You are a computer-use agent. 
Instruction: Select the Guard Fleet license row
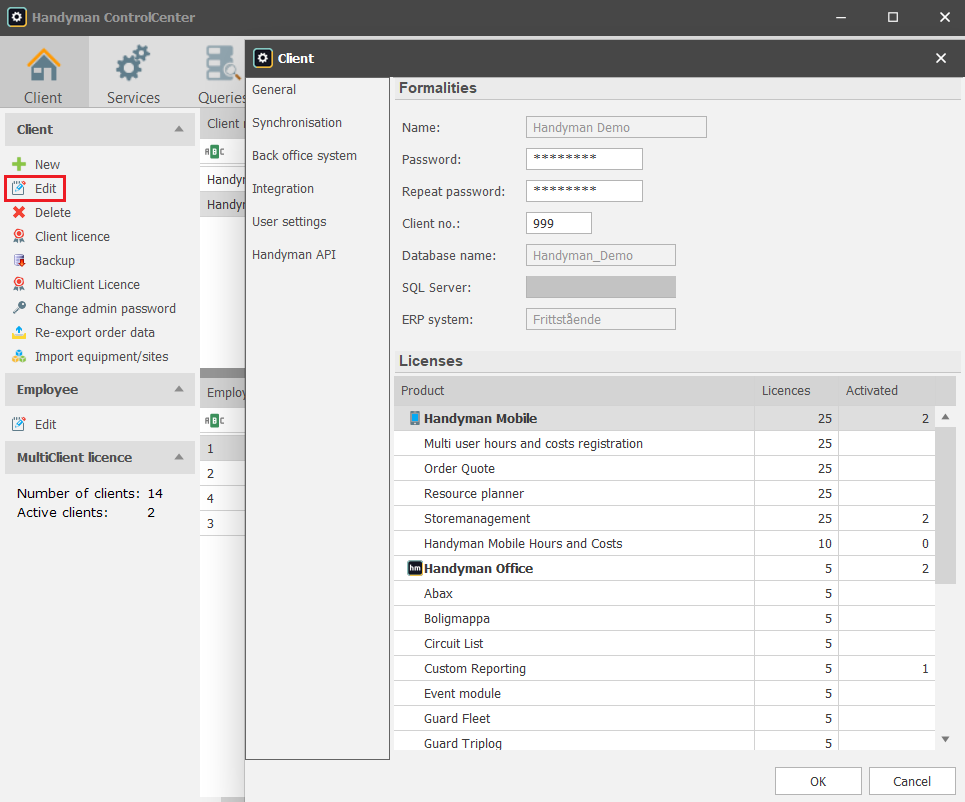coord(665,718)
